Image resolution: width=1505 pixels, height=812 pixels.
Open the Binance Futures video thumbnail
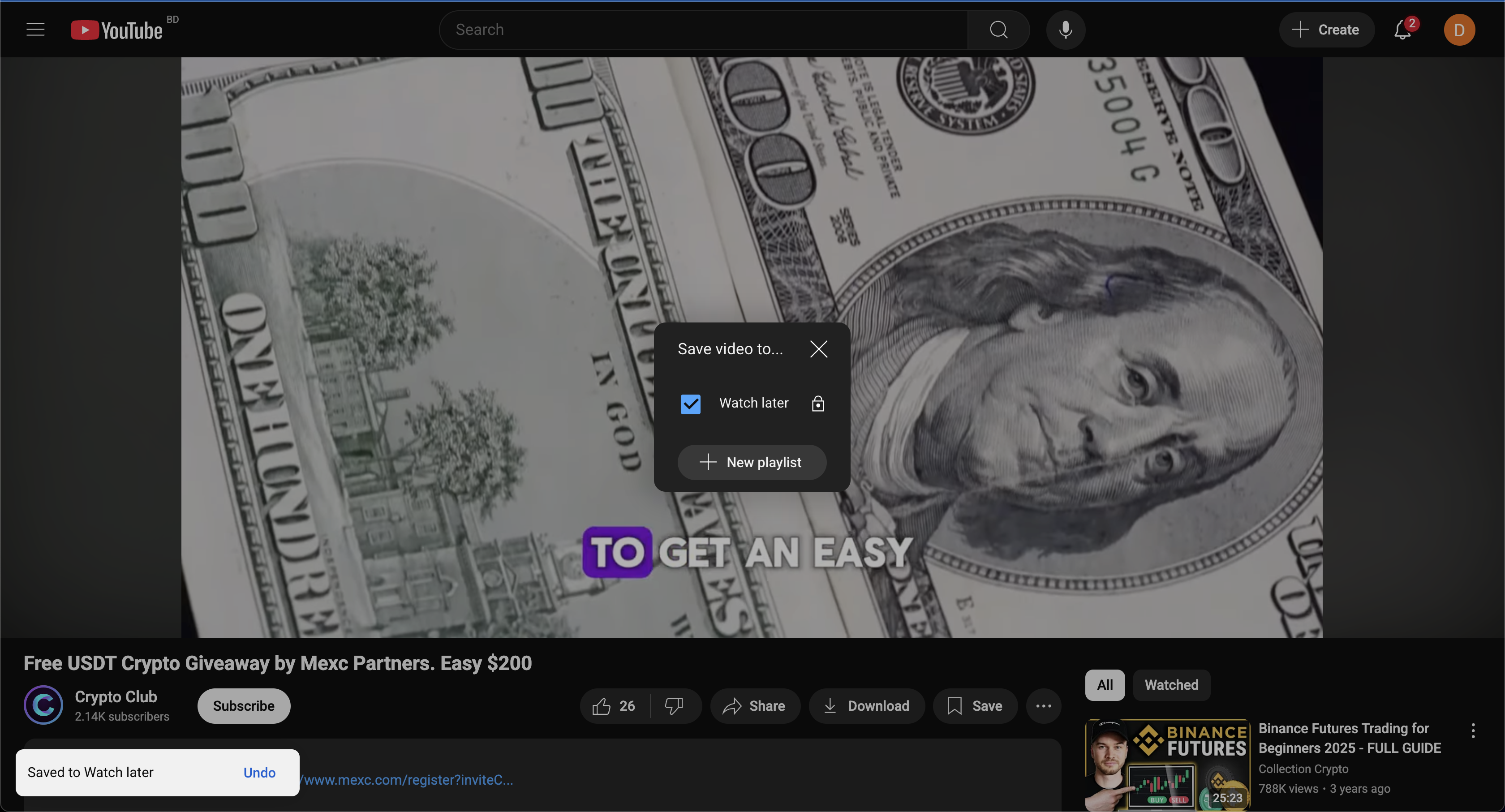pyautogui.click(x=1167, y=764)
